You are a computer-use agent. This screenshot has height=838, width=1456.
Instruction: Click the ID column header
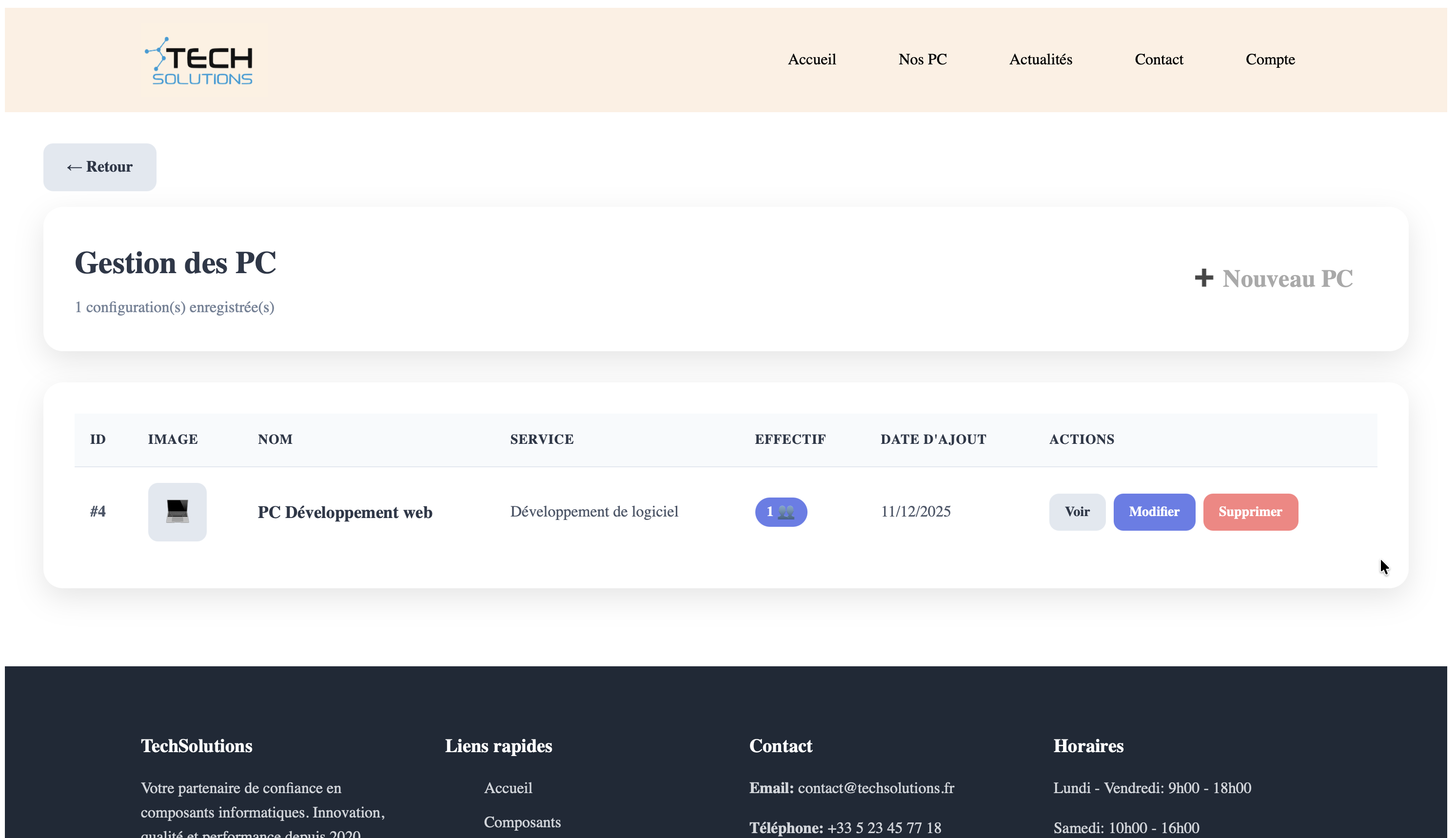coord(98,439)
